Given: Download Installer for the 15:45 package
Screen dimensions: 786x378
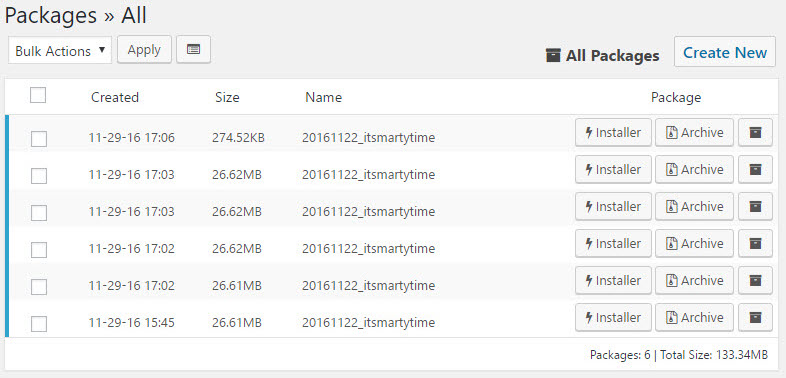Looking at the screenshot, I should click(613, 317).
